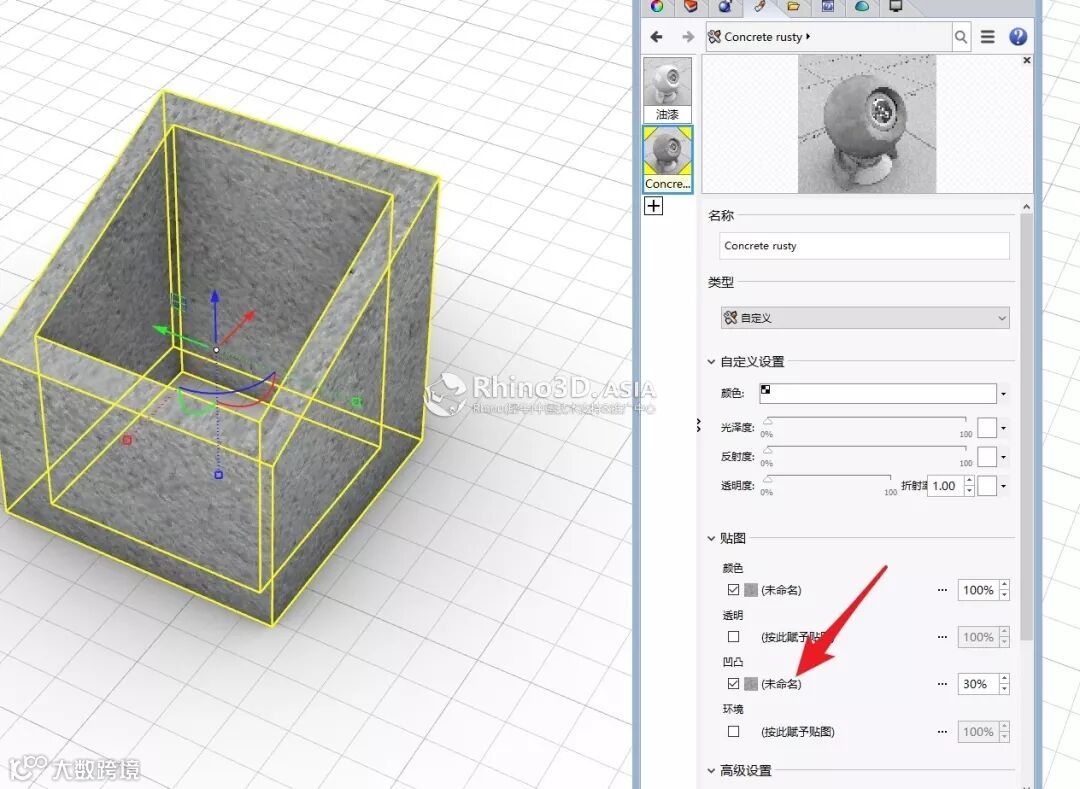Open the 颜色 swatch dropdown arrow
The width and height of the screenshot is (1080, 789).
click(x=1004, y=394)
